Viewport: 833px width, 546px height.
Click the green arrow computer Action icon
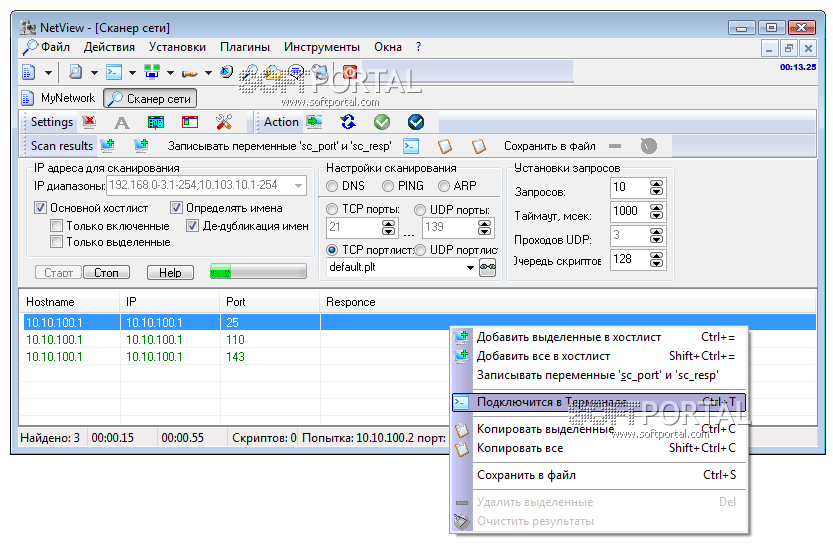pyautogui.click(x=314, y=122)
